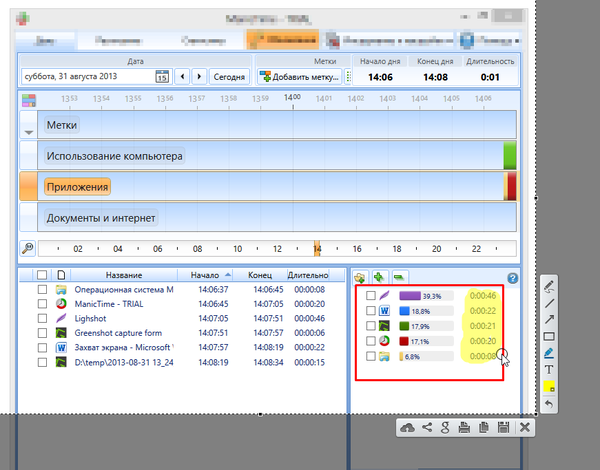Toggle the select-all checkbox in list header
Image resolution: width=600 pixels, height=470 pixels.
pos(42,275)
